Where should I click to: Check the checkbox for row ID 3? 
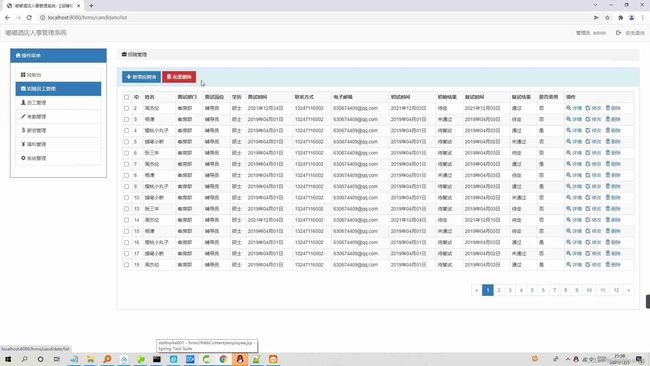pyautogui.click(x=126, y=119)
